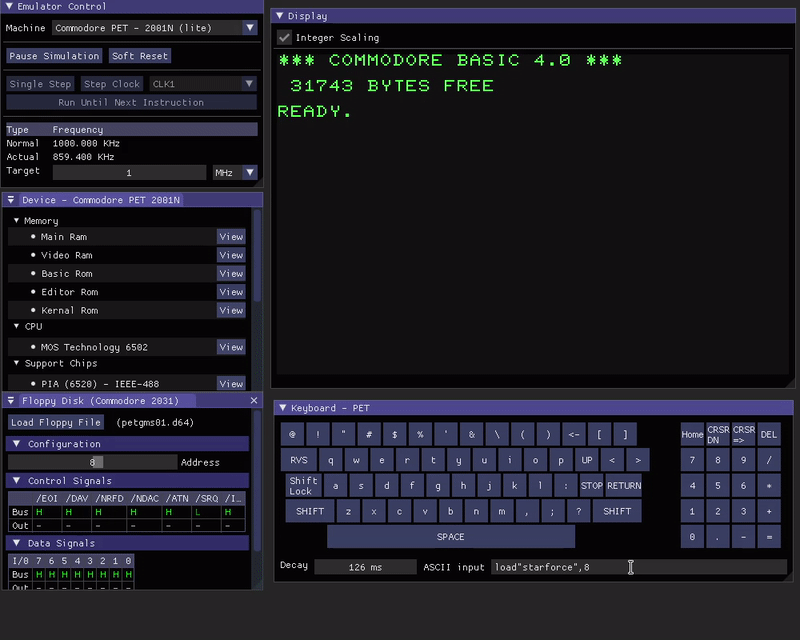Collapse the Support Chips tree node
Viewport: 800px width, 640px height.
coord(16,363)
